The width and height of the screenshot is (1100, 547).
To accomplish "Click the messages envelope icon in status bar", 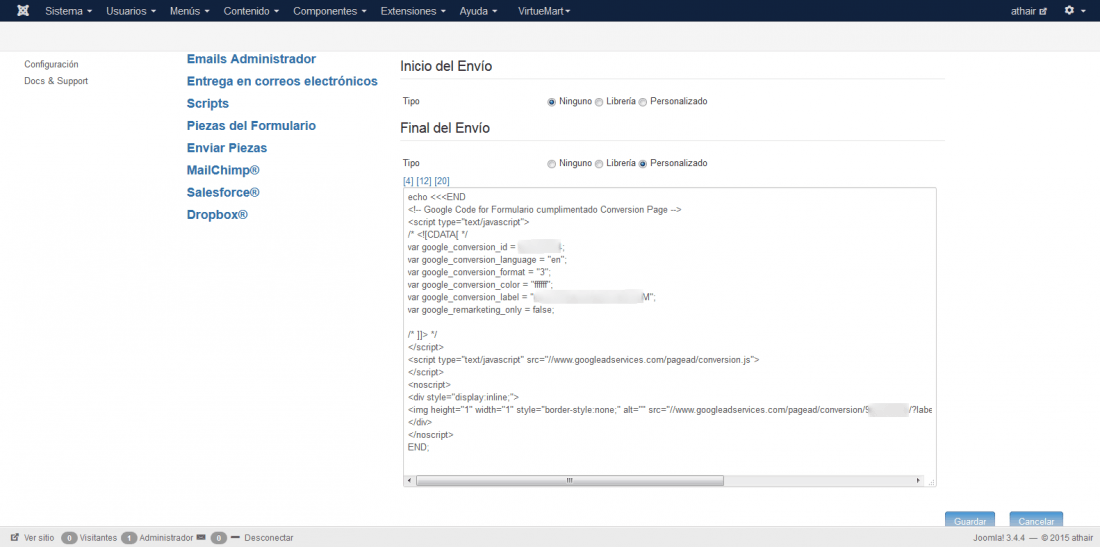I will (201, 538).
